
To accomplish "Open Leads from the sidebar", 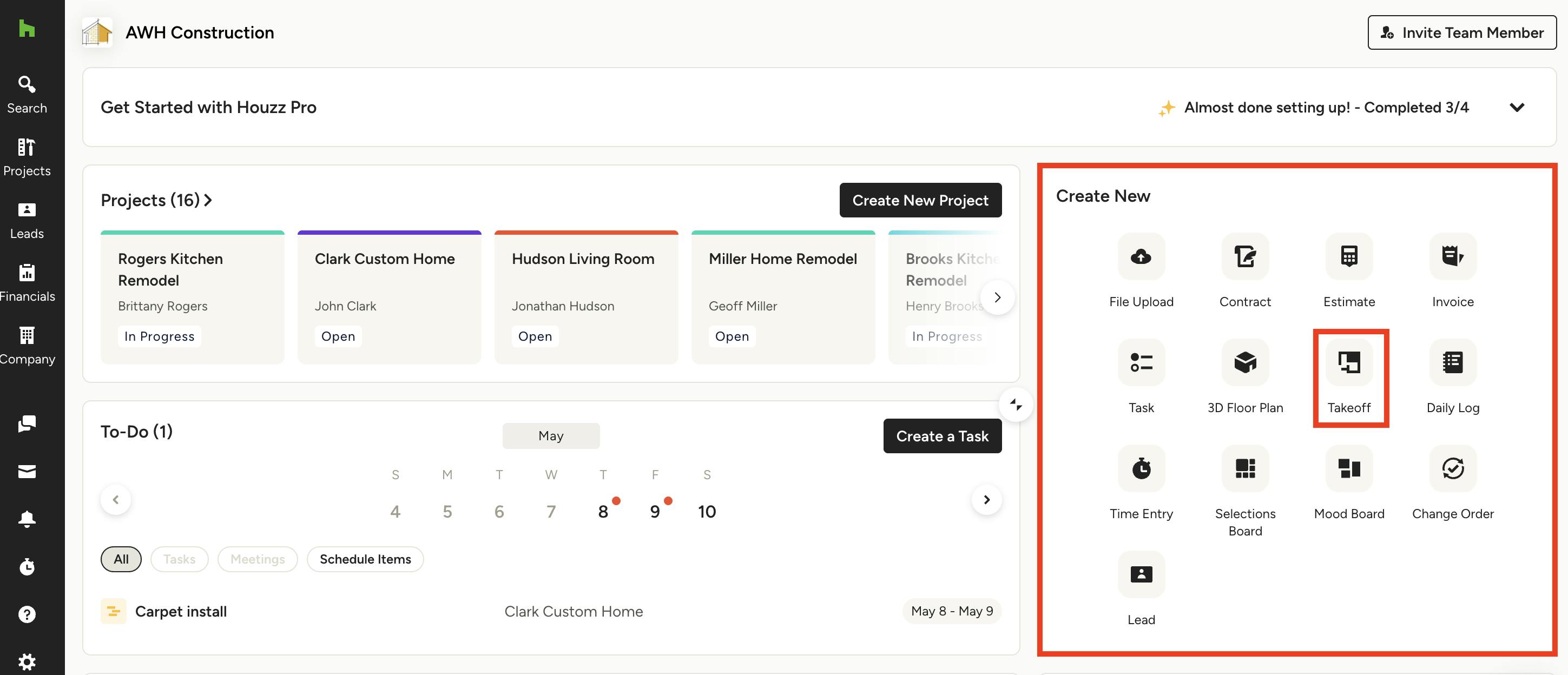I will pos(27,220).
